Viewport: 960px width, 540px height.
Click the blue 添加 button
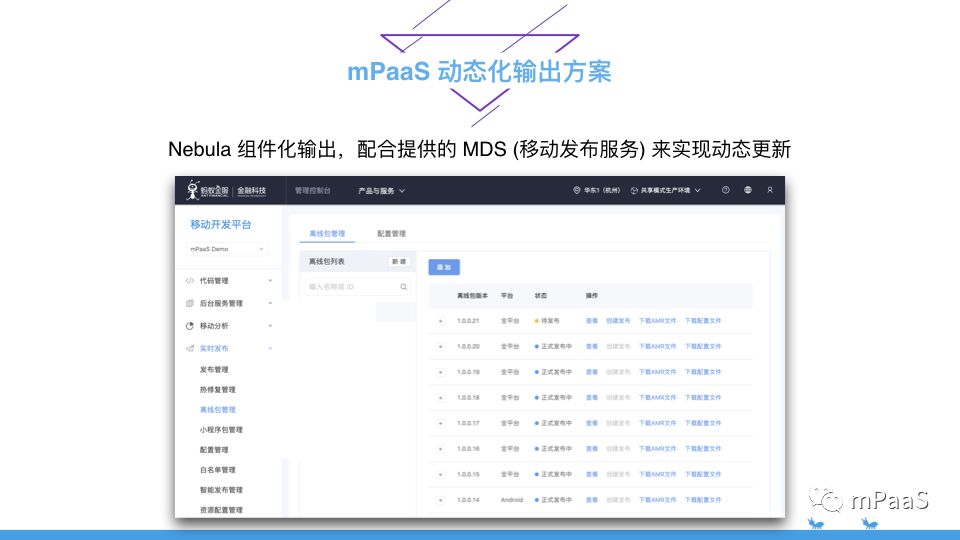point(444,268)
